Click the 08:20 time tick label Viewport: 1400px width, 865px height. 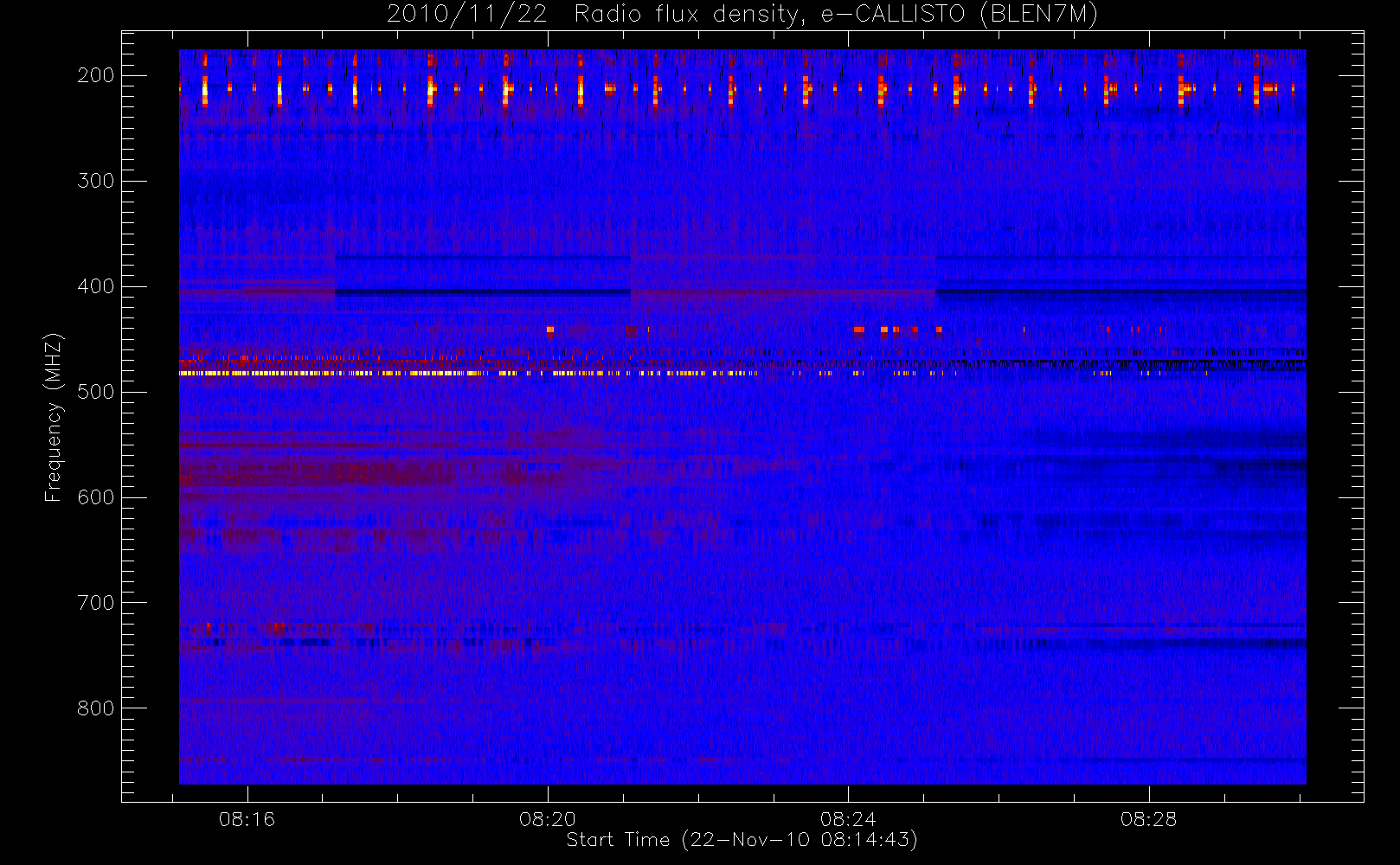pos(548,819)
